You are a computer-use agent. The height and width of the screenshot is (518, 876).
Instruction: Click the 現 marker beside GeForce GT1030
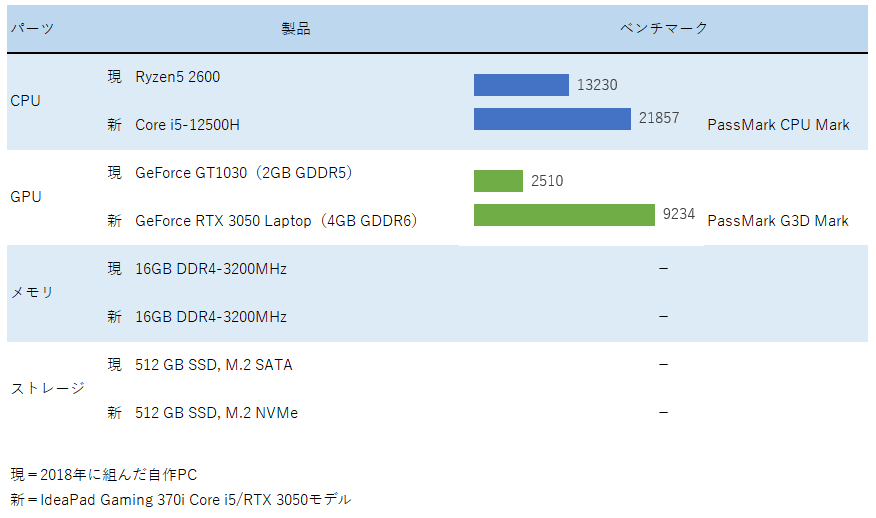pos(115,173)
